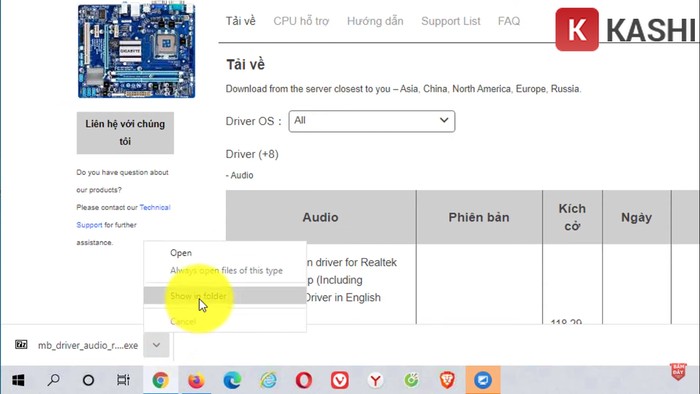Screen dimensions: 700x394
Task: Switch to the Hướng dẫn tab
Action: tap(375, 21)
